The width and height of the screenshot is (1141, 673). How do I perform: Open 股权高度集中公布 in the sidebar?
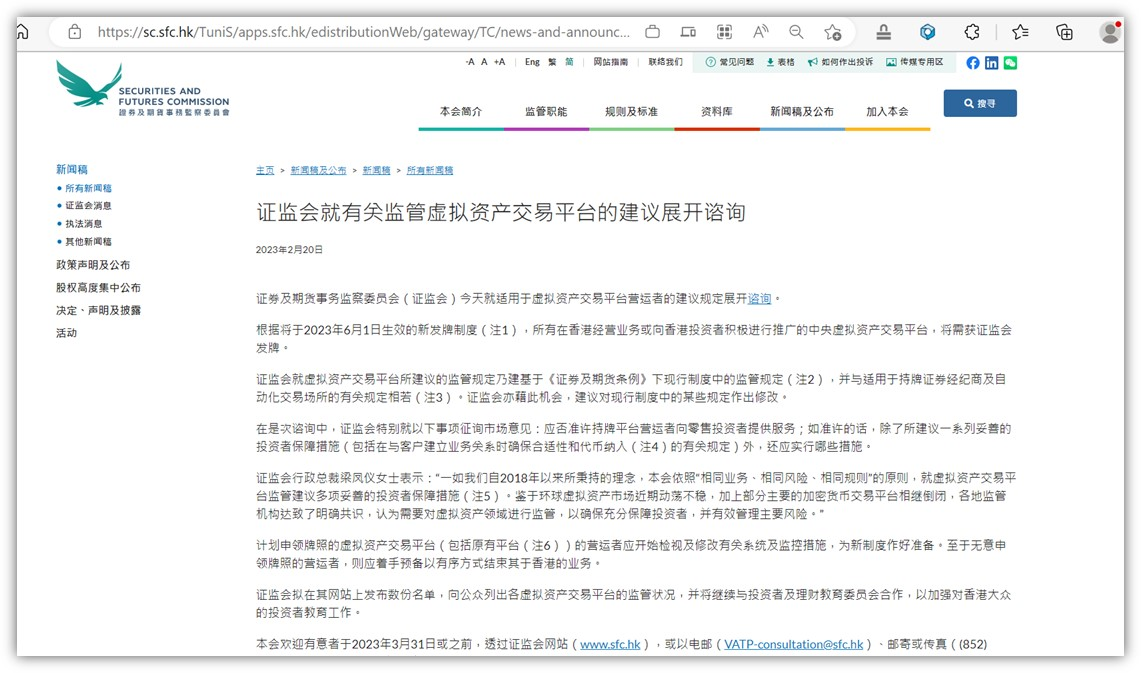coord(98,287)
